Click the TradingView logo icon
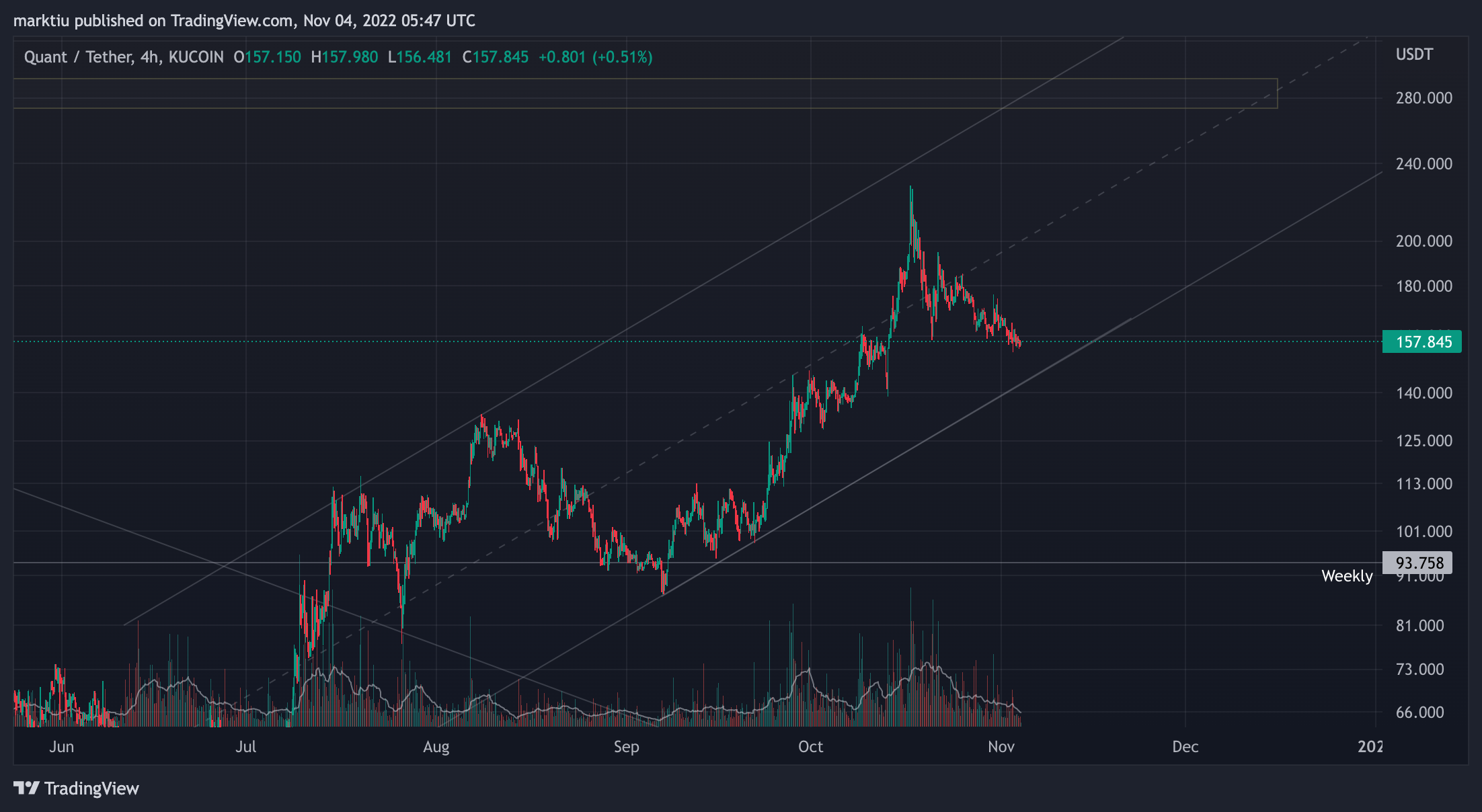The height and width of the screenshot is (812, 1482). click(27, 788)
